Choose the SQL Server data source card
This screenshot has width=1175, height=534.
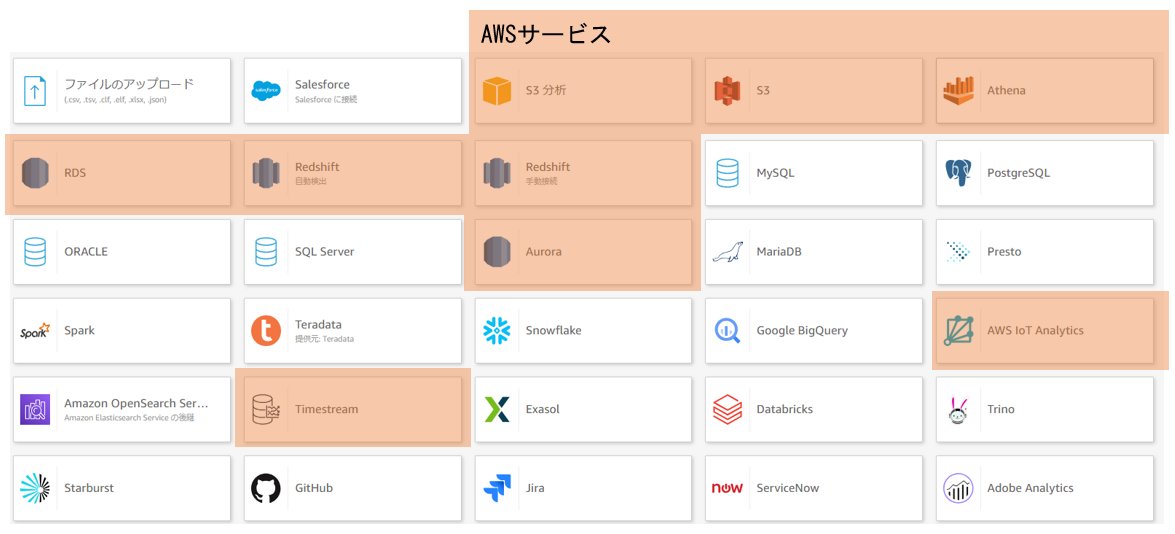(x=353, y=252)
